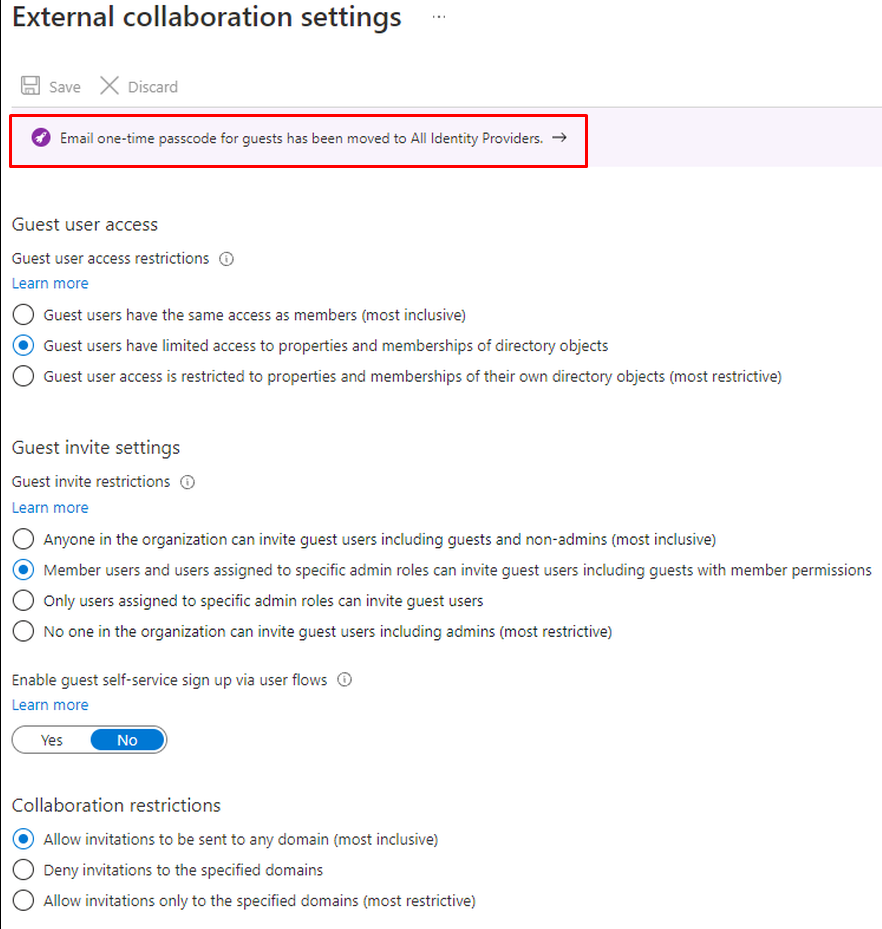Open info icon next to Guest user access restrictions
This screenshot has width=882, height=929.
[x=226, y=259]
